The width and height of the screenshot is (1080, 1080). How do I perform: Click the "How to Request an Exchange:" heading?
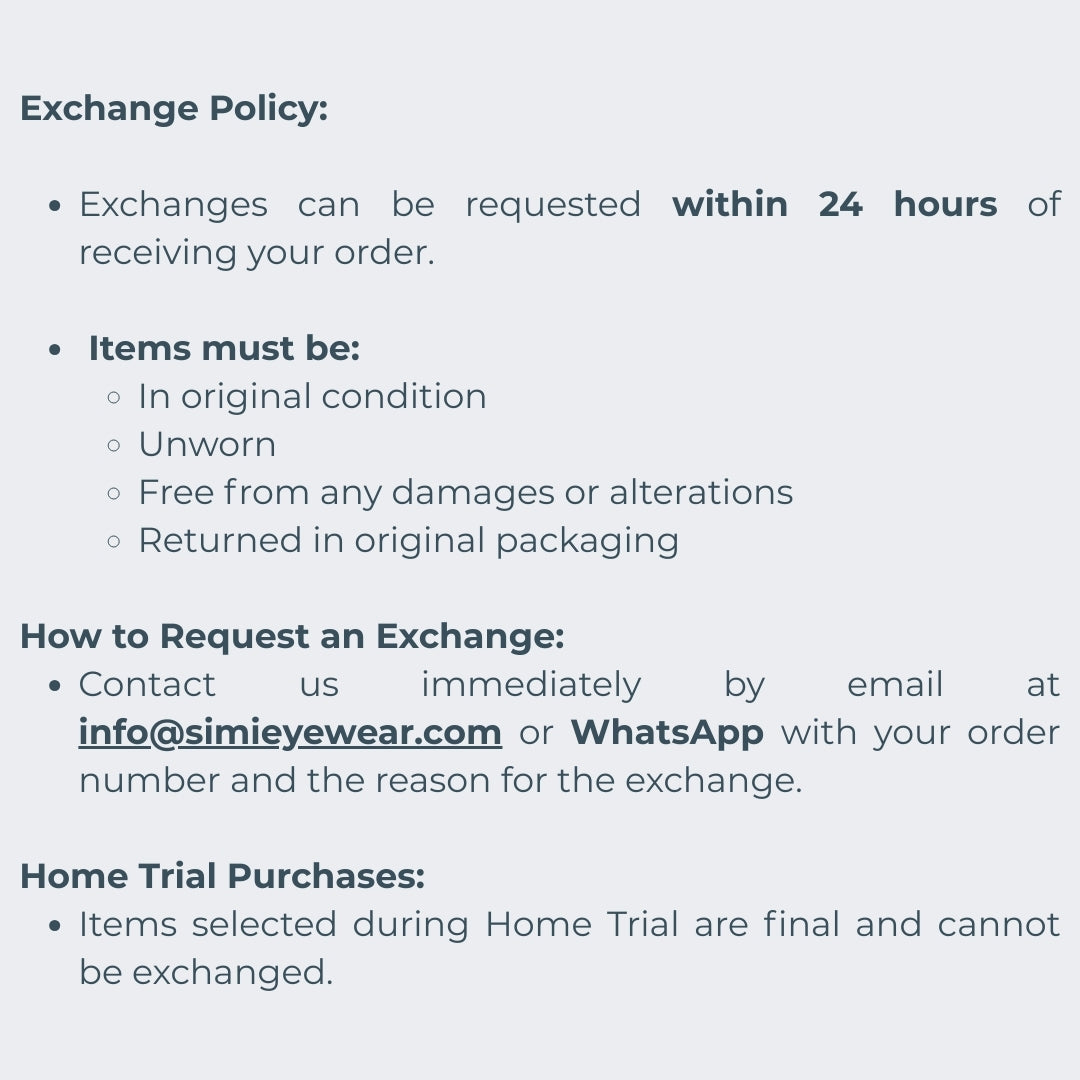292,636
